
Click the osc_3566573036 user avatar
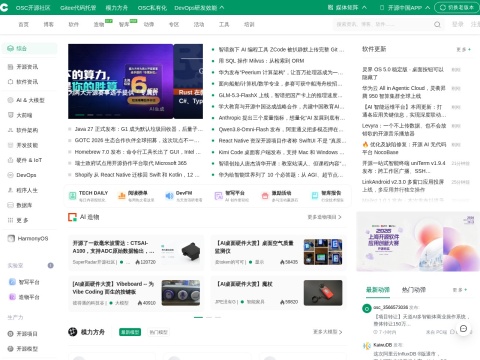coord(367,308)
